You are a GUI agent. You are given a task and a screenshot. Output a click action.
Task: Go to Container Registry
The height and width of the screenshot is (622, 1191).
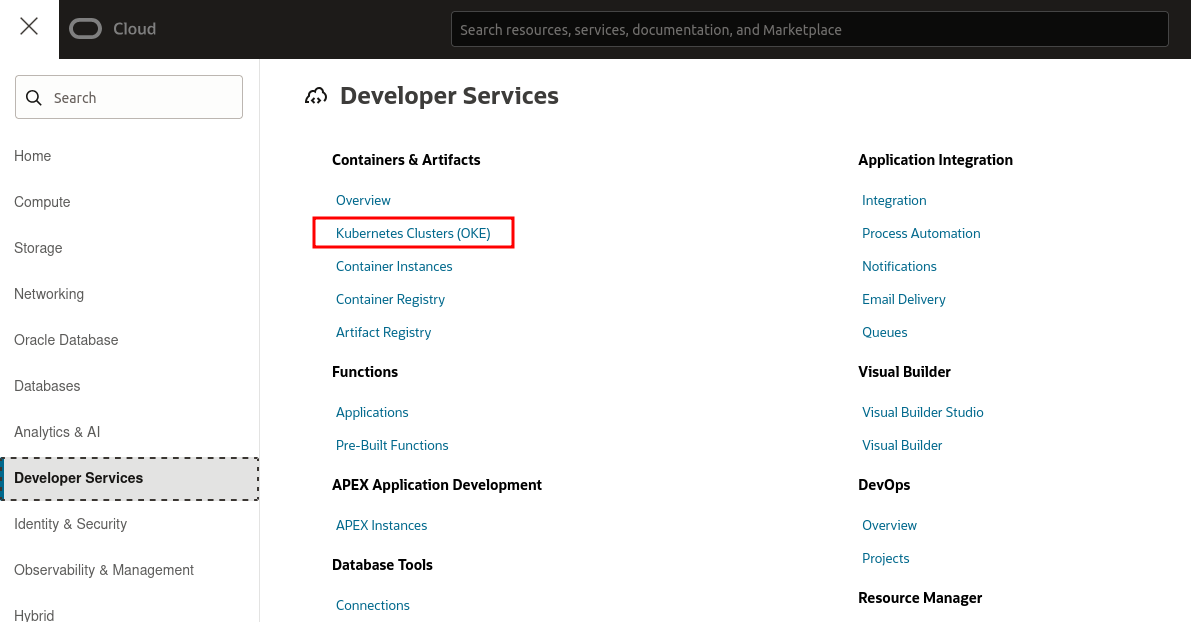tap(390, 299)
